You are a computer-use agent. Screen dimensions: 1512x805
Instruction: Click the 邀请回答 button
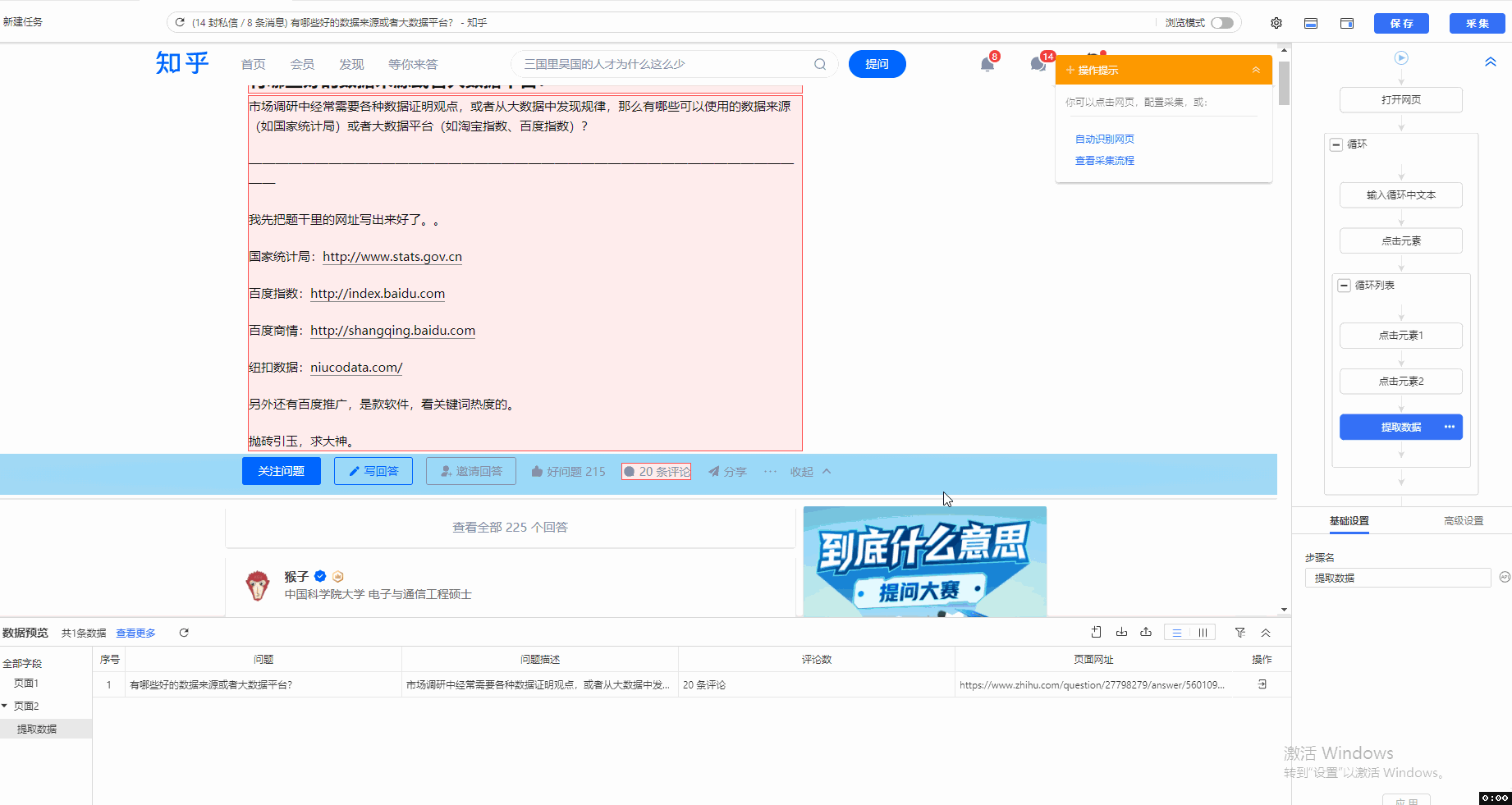coord(471,471)
